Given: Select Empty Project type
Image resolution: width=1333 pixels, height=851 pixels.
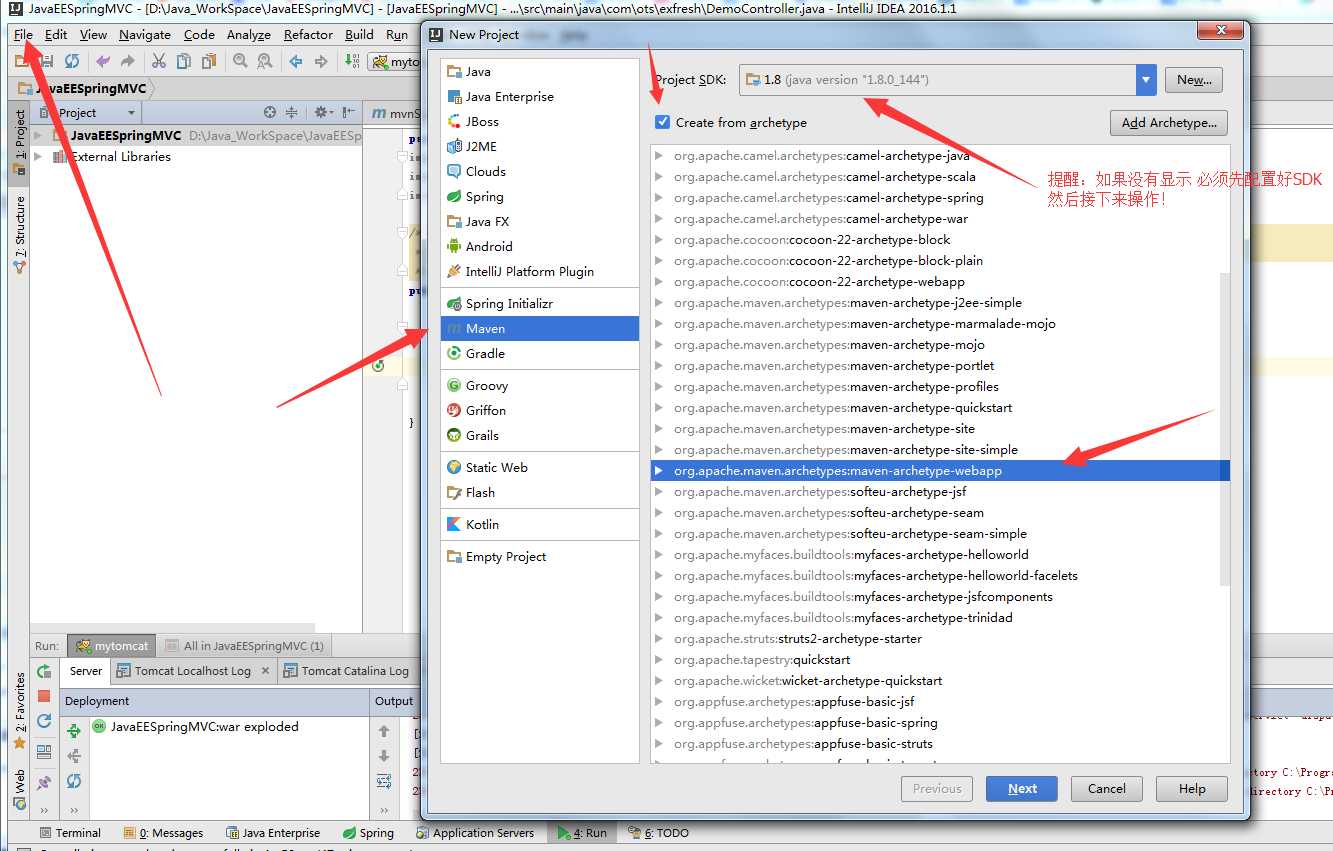Looking at the screenshot, I should (x=540, y=557).
